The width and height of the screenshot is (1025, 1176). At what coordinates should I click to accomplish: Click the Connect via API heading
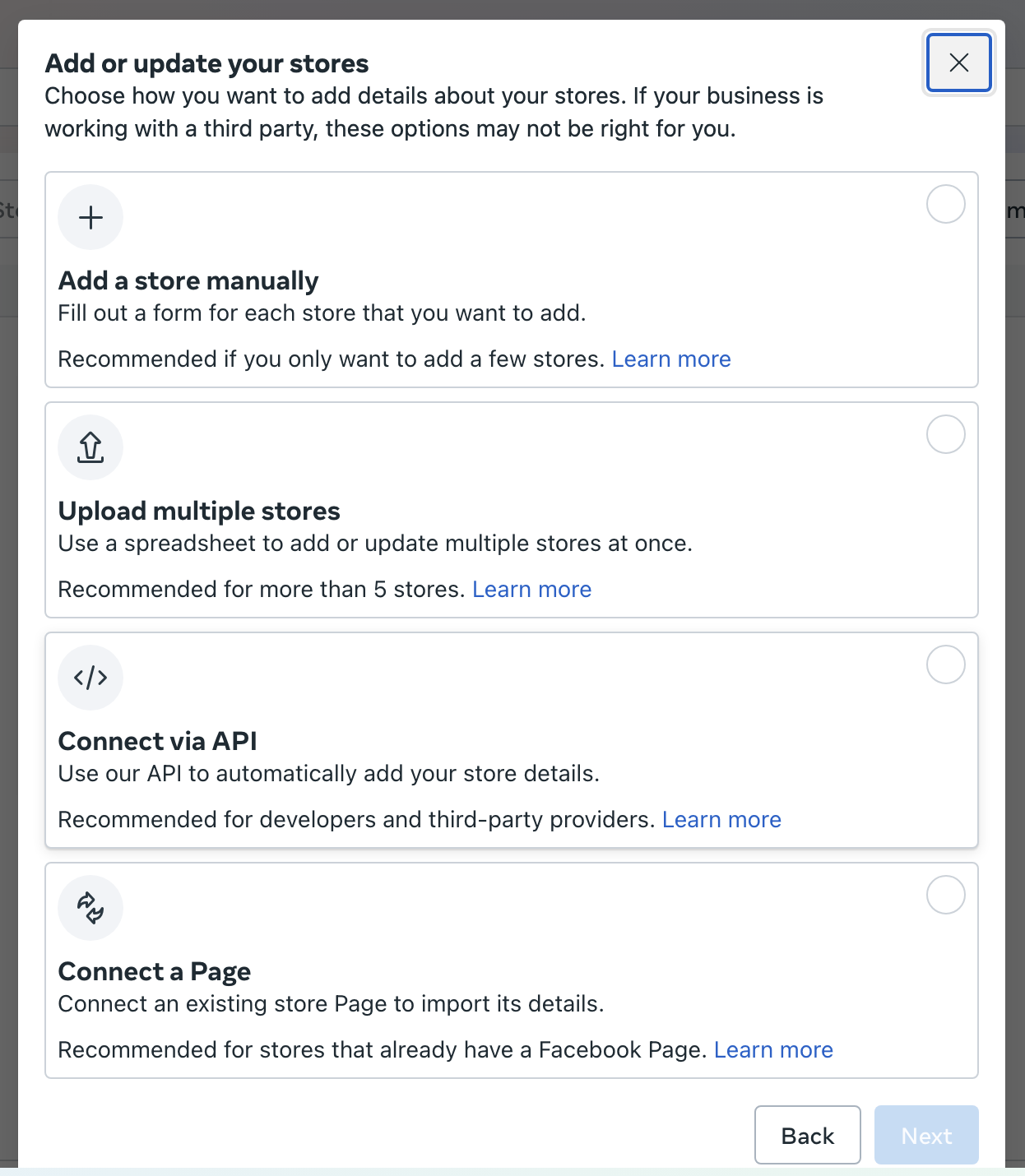(158, 742)
